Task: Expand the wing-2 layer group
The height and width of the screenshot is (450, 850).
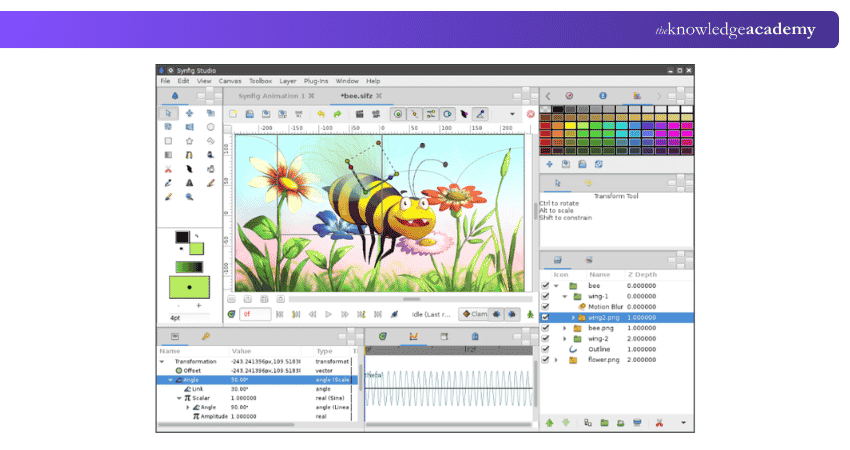Action: [564, 339]
